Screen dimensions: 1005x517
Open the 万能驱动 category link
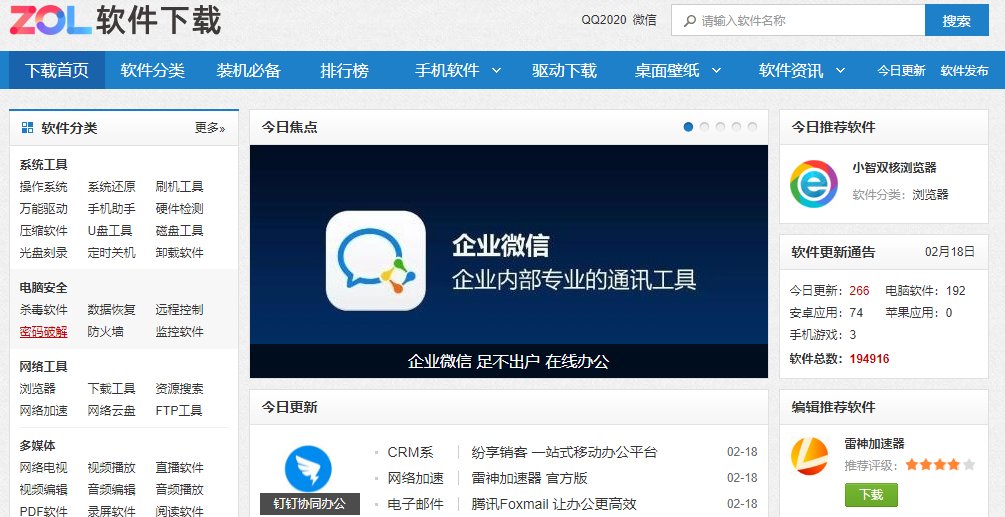tap(44, 209)
